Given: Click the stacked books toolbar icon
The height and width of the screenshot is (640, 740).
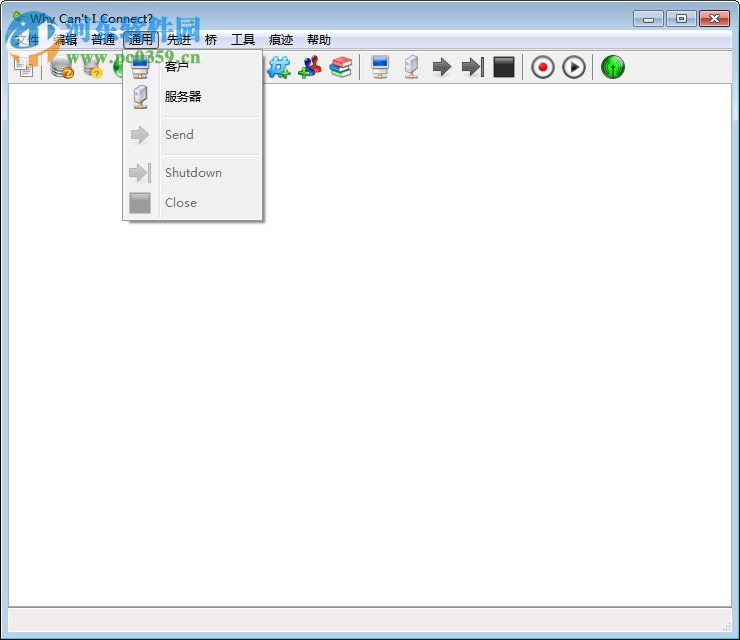Looking at the screenshot, I should (341, 67).
